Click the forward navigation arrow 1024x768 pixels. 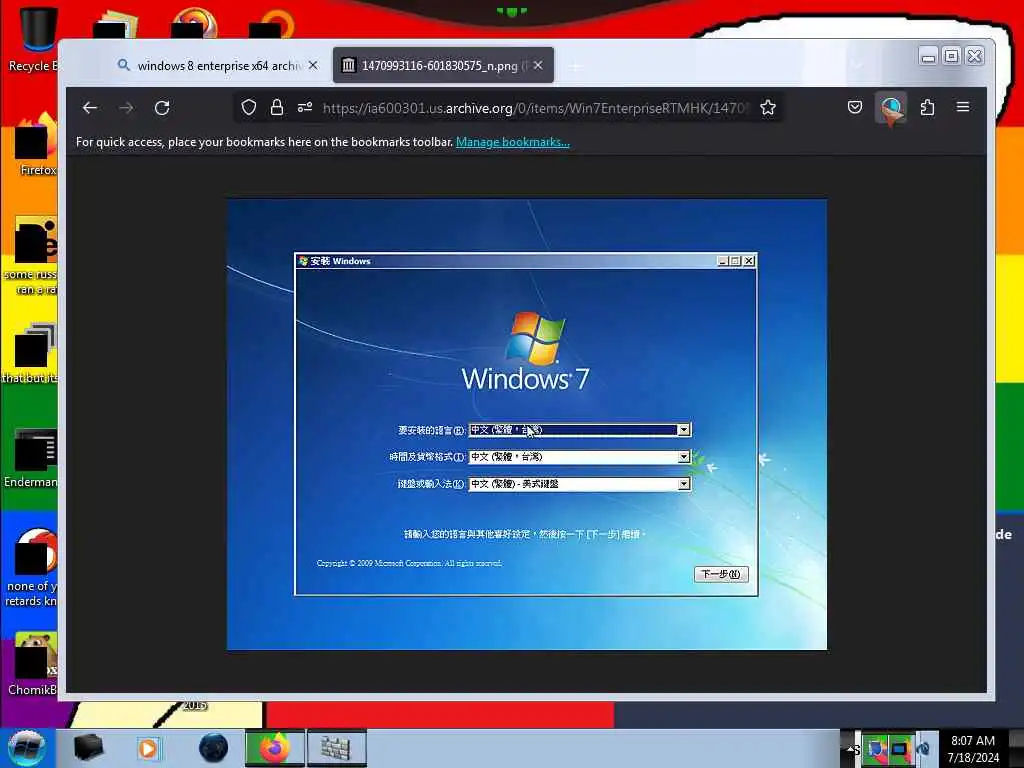(126, 108)
